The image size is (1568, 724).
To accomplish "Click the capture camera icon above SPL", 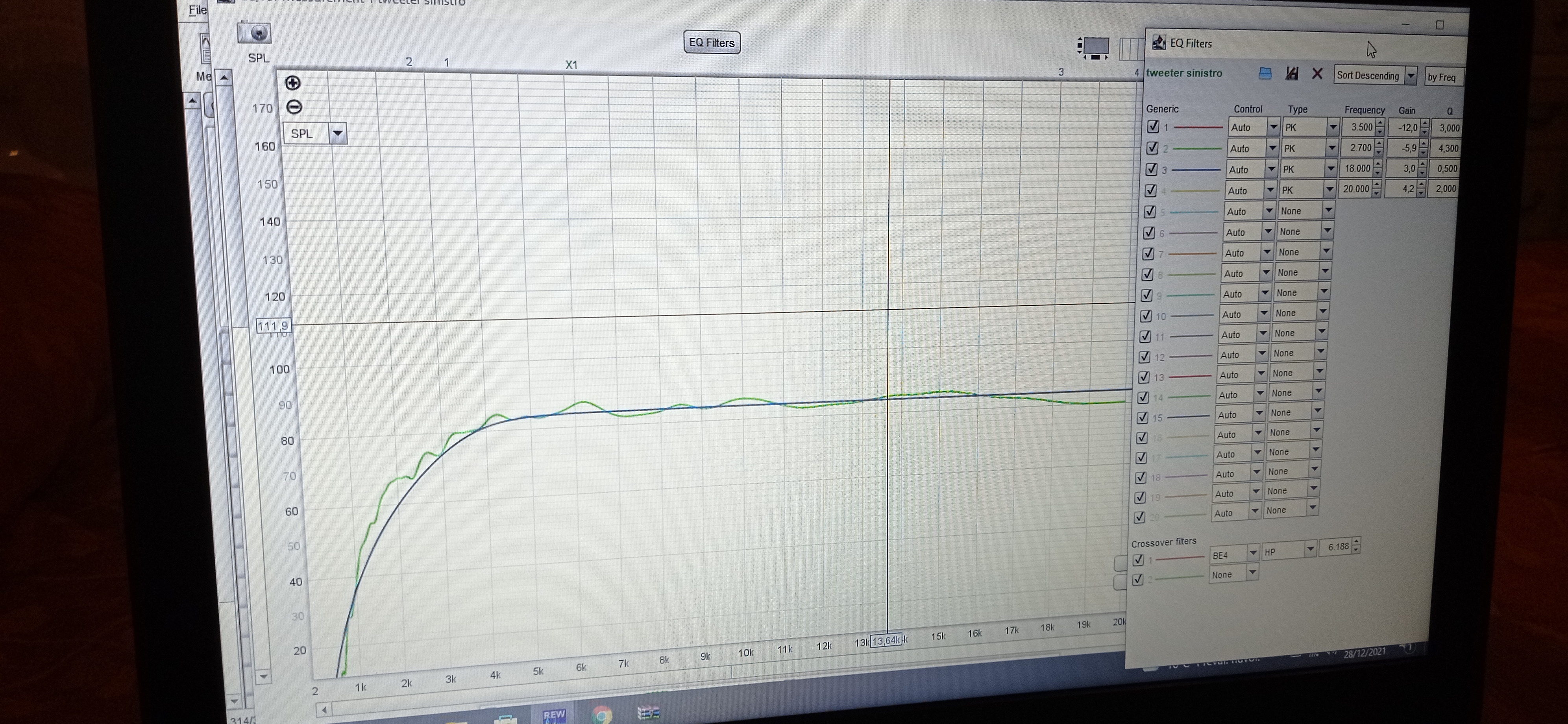I will (x=254, y=33).
